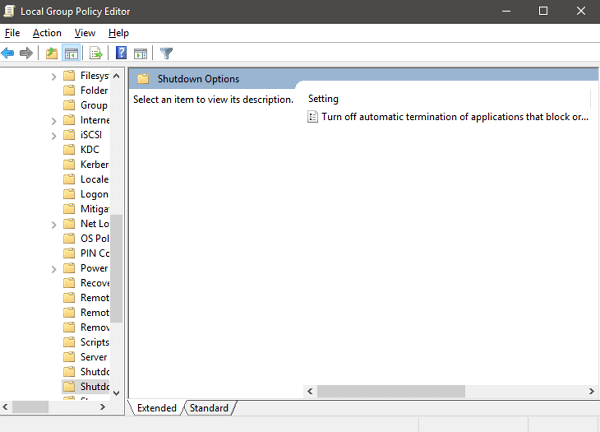Switch to the Extended tab
600x432 pixels.
coord(157,408)
